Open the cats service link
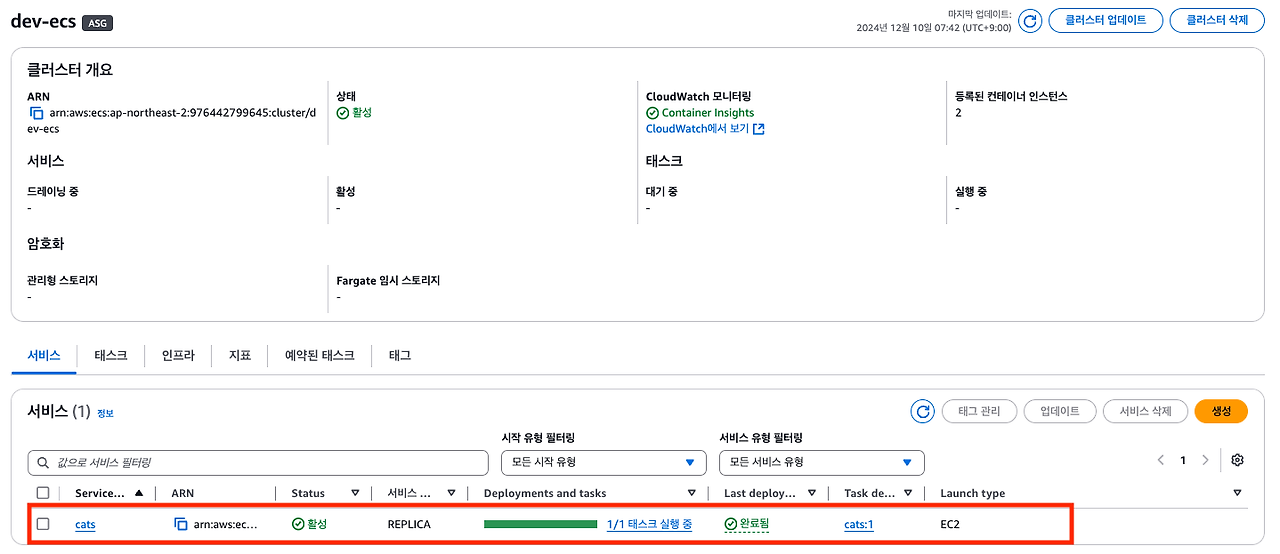This screenshot has height=554, width=1280. (x=85, y=524)
